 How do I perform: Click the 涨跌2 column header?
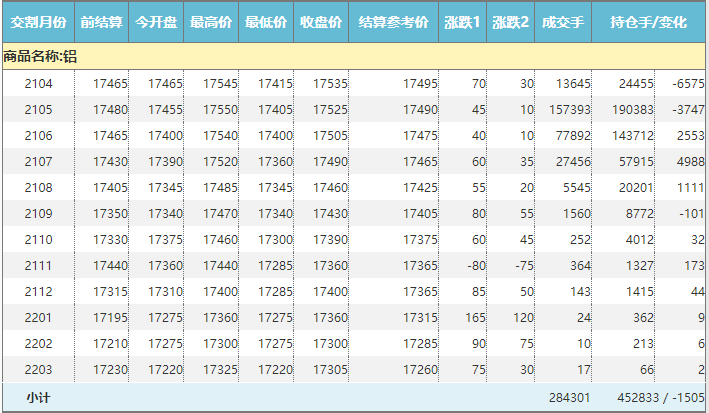click(x=510, y=22)
